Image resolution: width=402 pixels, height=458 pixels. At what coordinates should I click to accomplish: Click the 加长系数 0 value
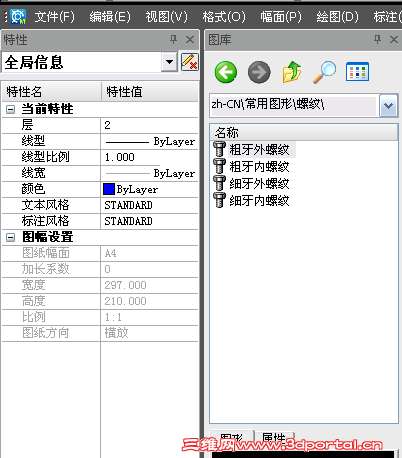[x=149, y=269]
